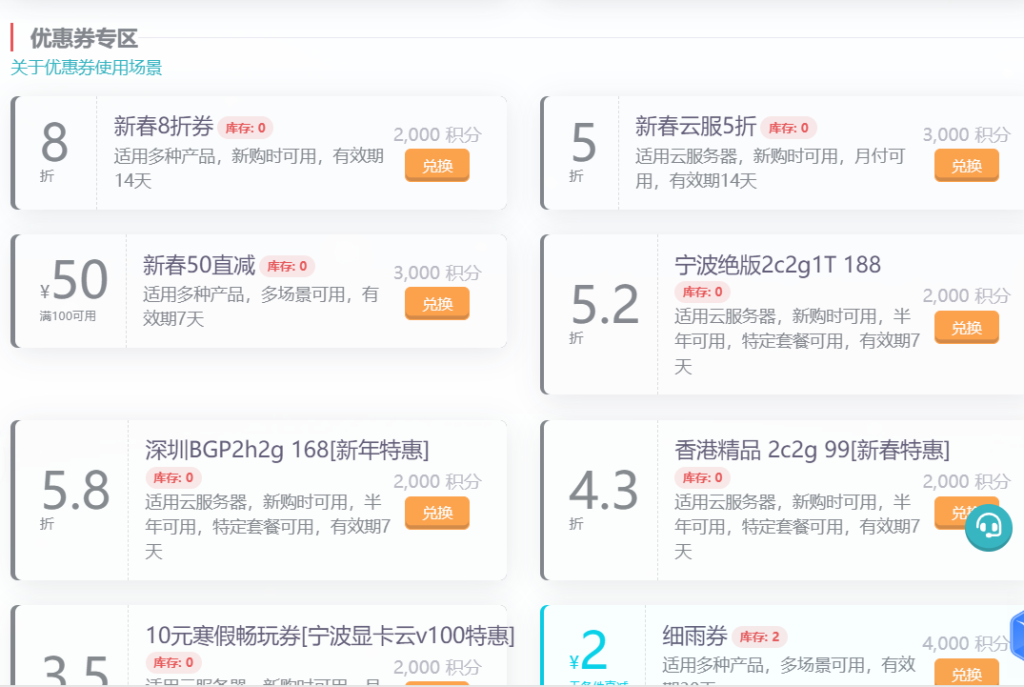Select the 宁波绝版2c2g1T 188 title
The image size is (1024, 687).
[777, 265]
